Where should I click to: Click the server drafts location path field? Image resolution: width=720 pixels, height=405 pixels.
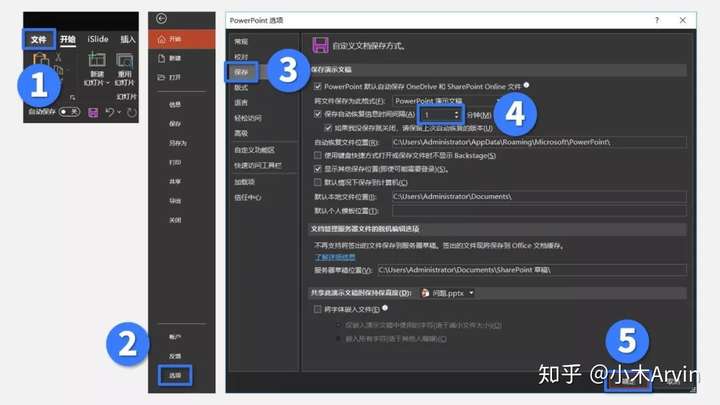[532, 270]
